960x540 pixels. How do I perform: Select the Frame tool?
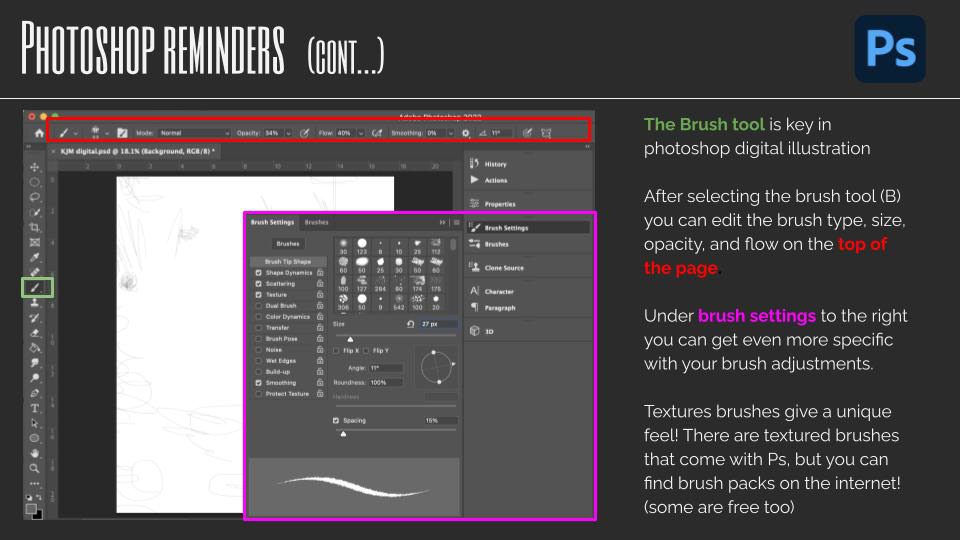click(34, 242)
